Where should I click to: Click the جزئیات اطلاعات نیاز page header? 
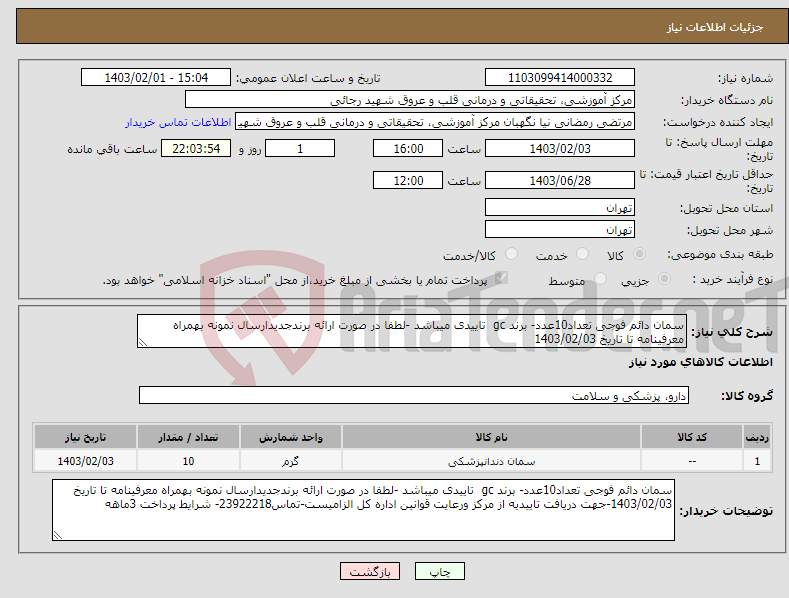click(x=715, y=27)
